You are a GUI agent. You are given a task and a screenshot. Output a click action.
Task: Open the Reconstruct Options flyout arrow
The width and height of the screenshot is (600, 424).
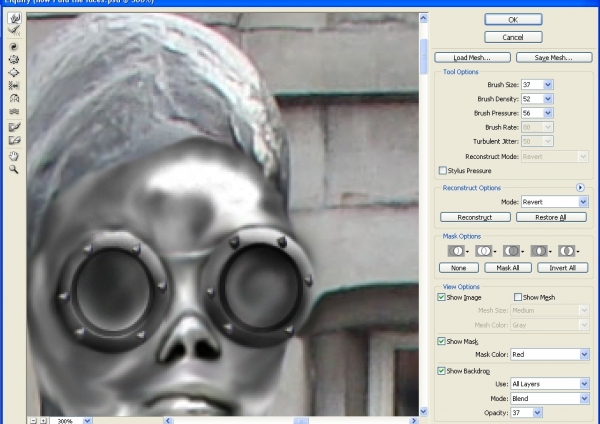[x=580, y=188]
